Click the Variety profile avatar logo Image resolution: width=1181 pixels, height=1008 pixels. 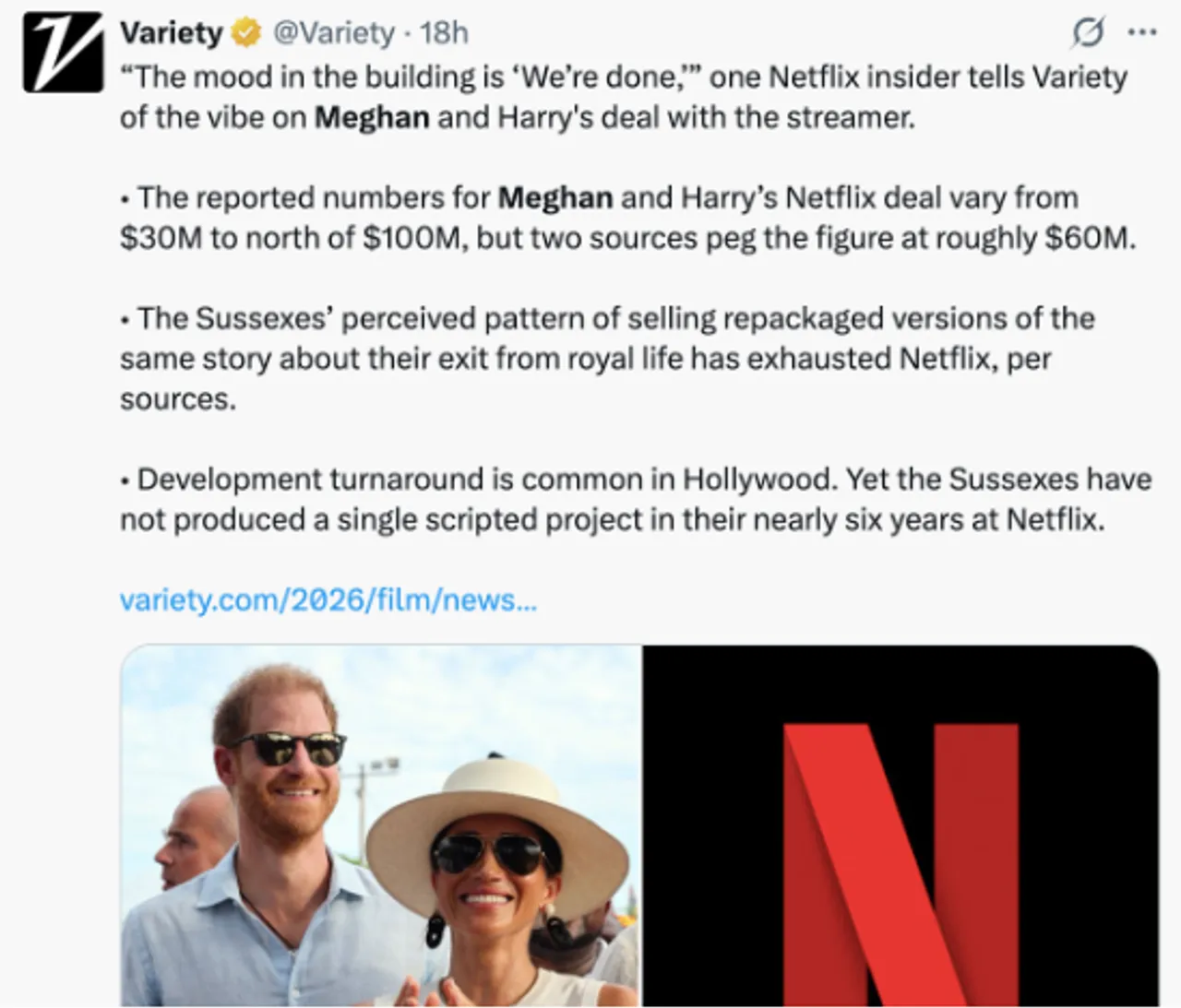63,53
